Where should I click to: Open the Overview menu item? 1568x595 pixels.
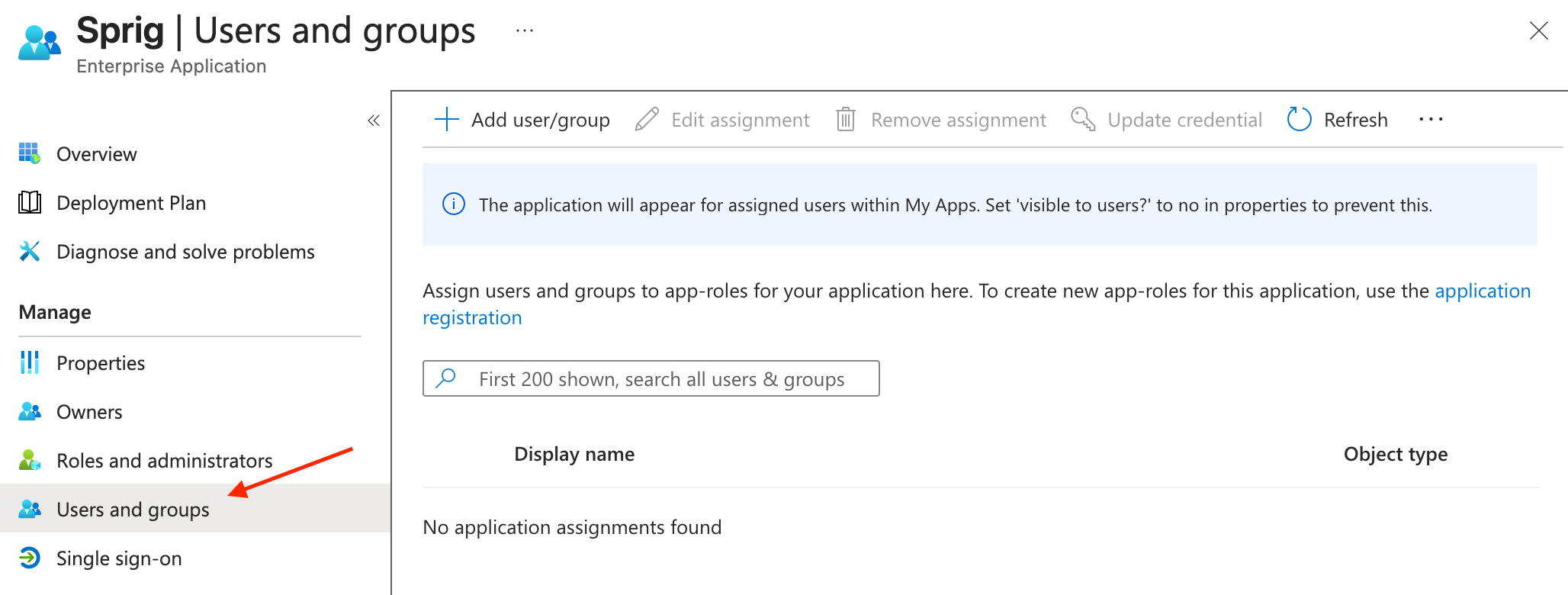click(x=96, y=154)
